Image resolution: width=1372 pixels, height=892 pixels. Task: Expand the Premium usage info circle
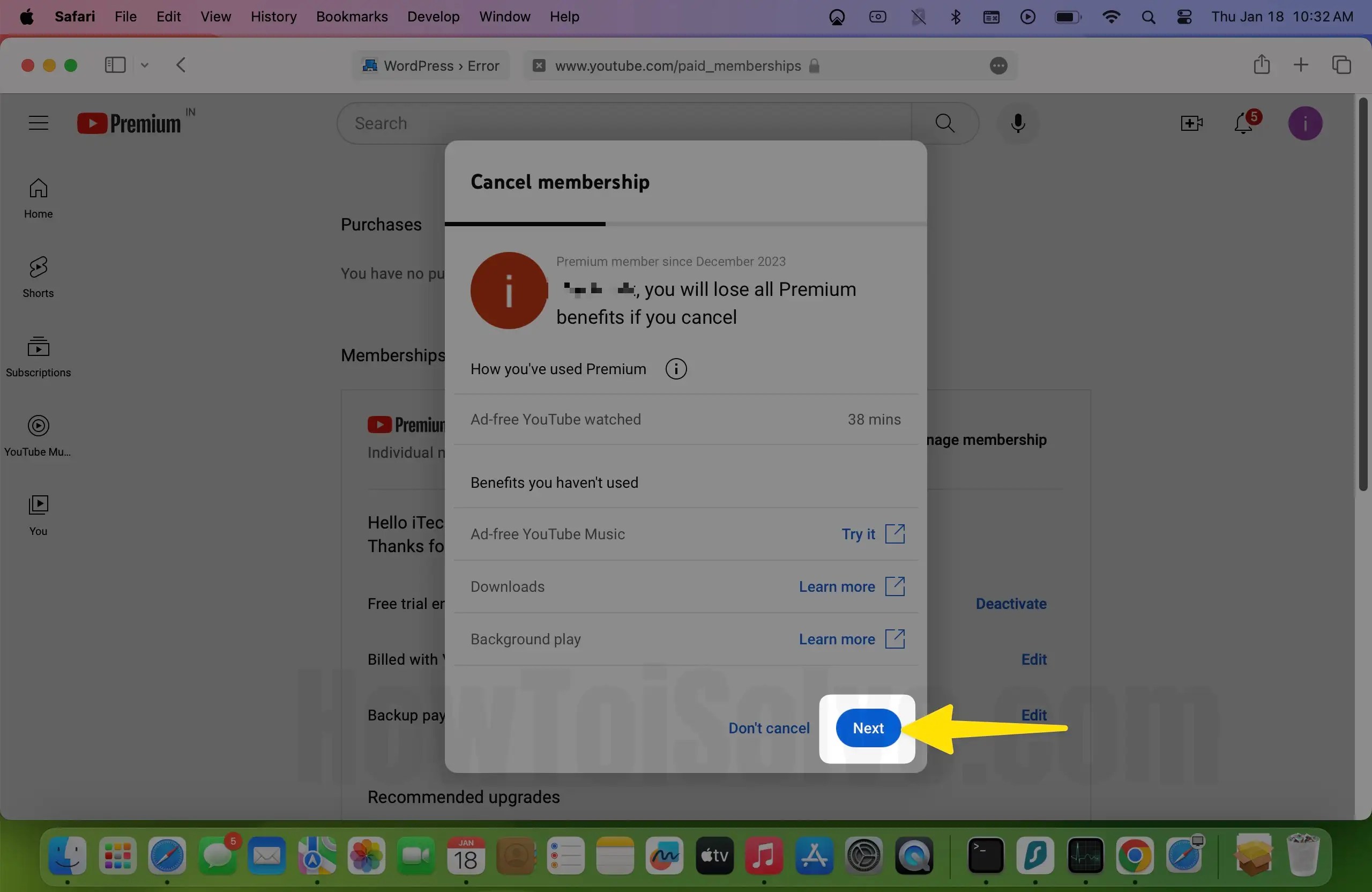coord(676,368)
